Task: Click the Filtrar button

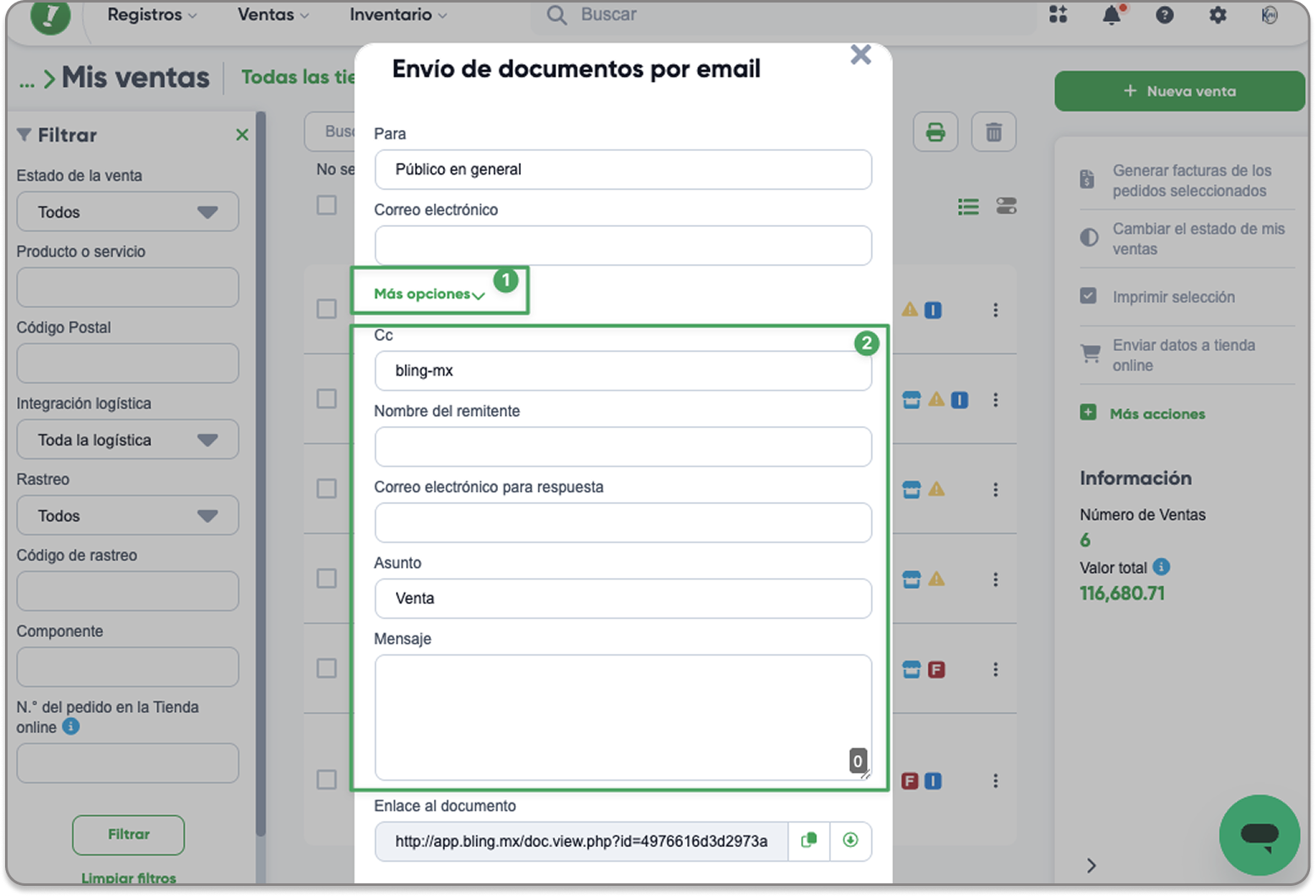Action: [128, 834]
